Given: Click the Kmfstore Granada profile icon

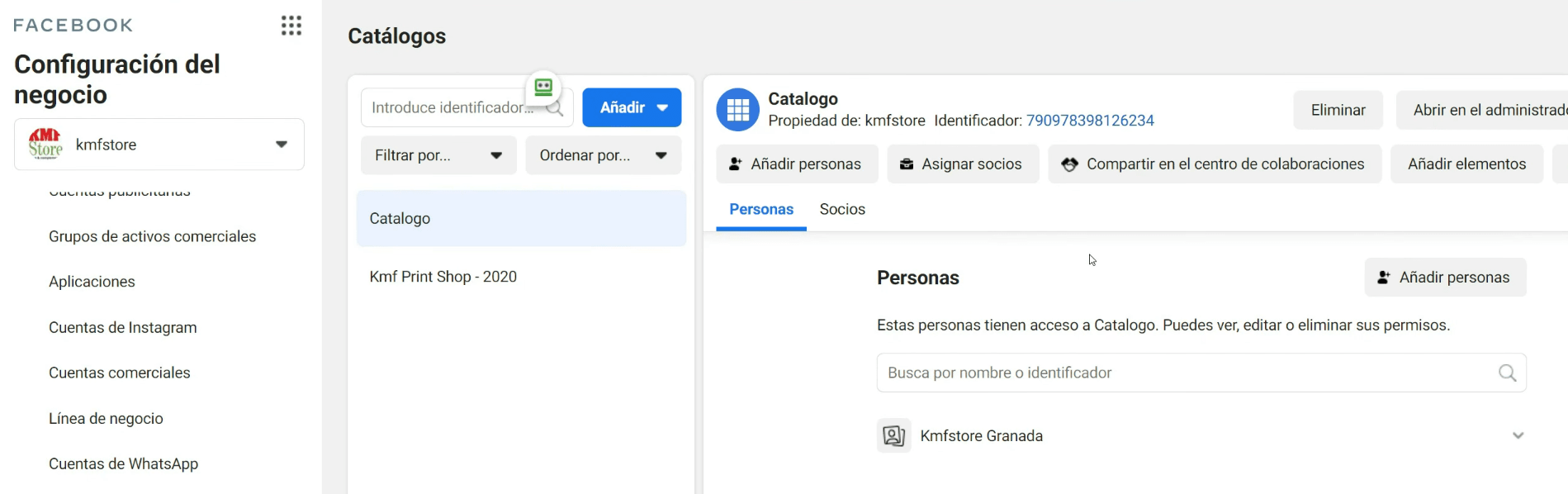Looking at the screenshot, I should point(893,435).
